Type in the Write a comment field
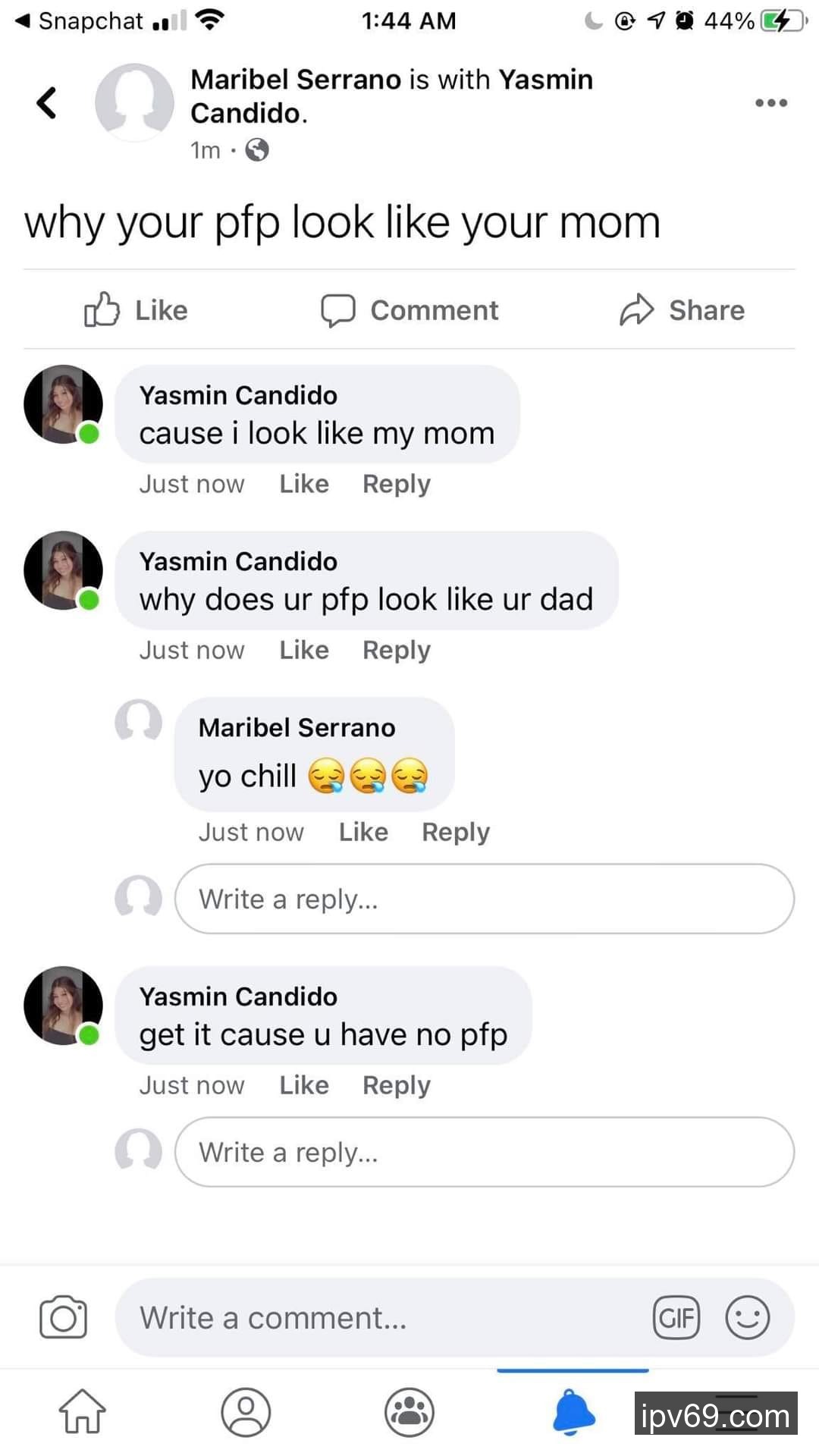 (379, 1317)
